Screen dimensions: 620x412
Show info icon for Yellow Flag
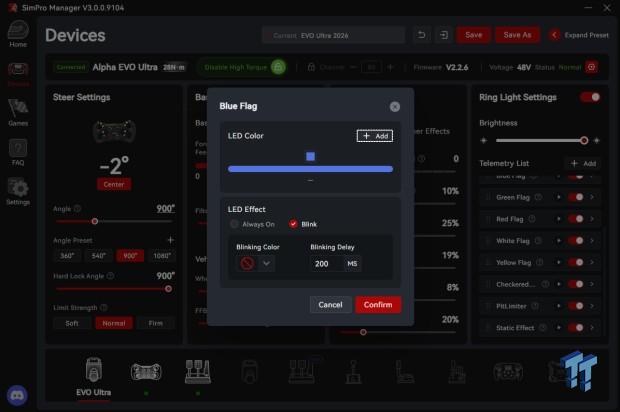540,262
